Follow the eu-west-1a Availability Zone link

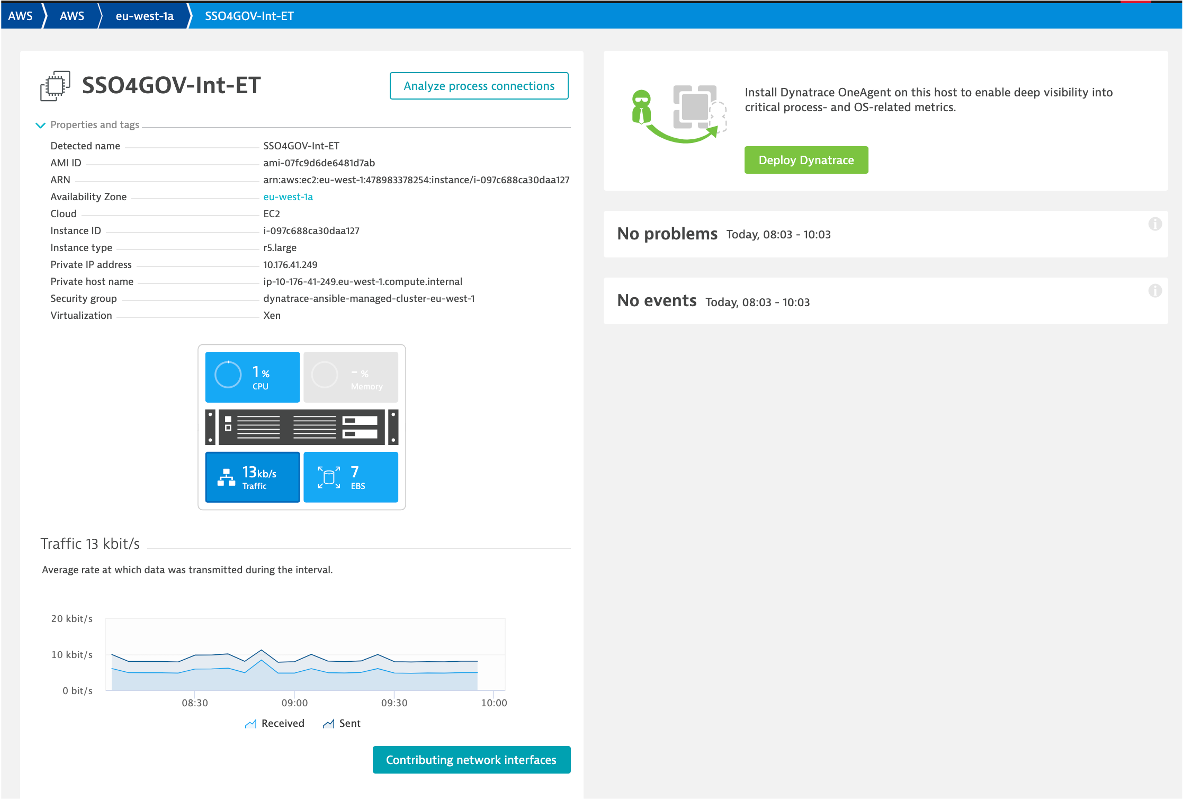click(288, 197)
